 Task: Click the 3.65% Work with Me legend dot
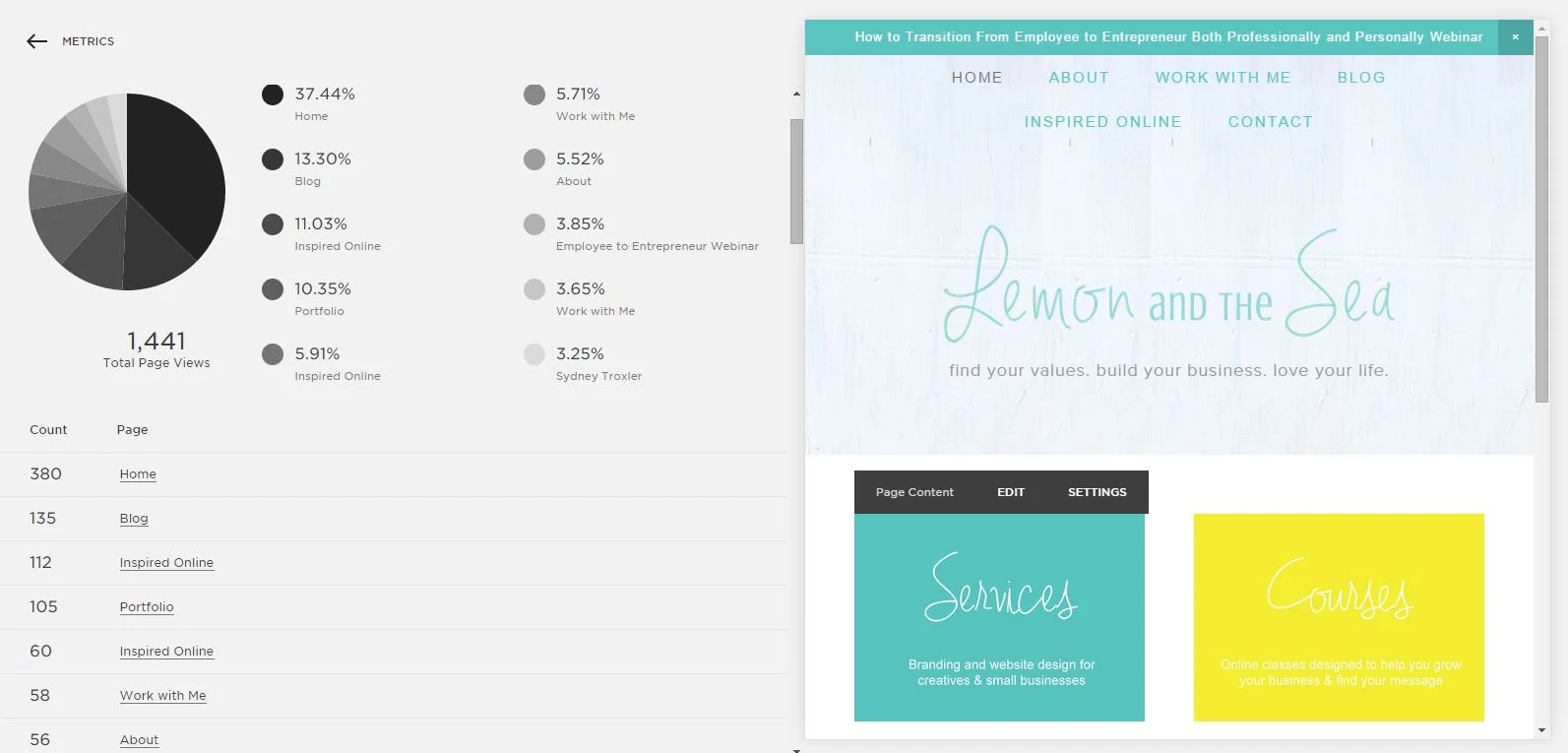534,289
